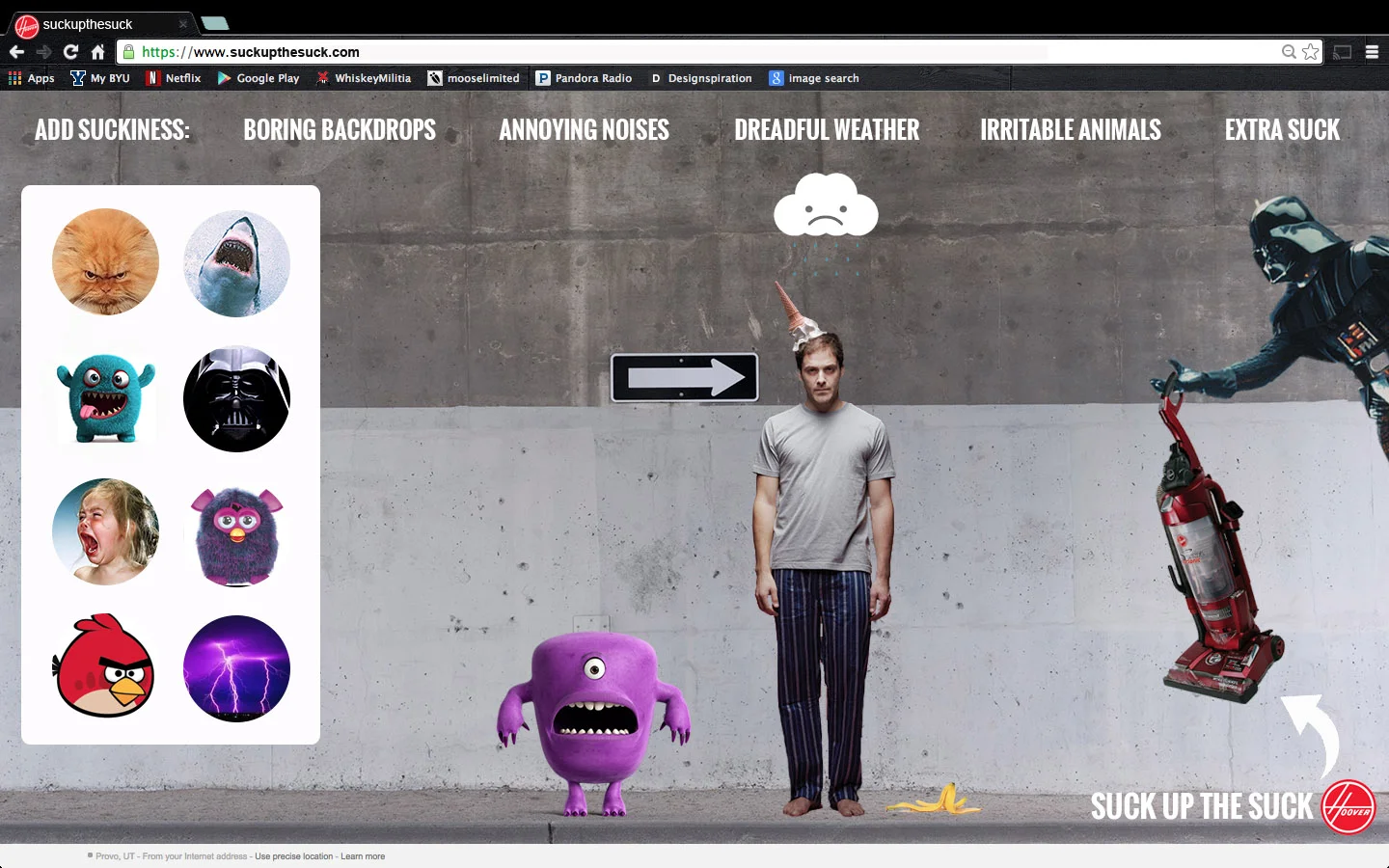The height and width of the screenshot is (868, 1389).
Task: Choose the Darth Vader helmet icon
Action: point(236,398)
